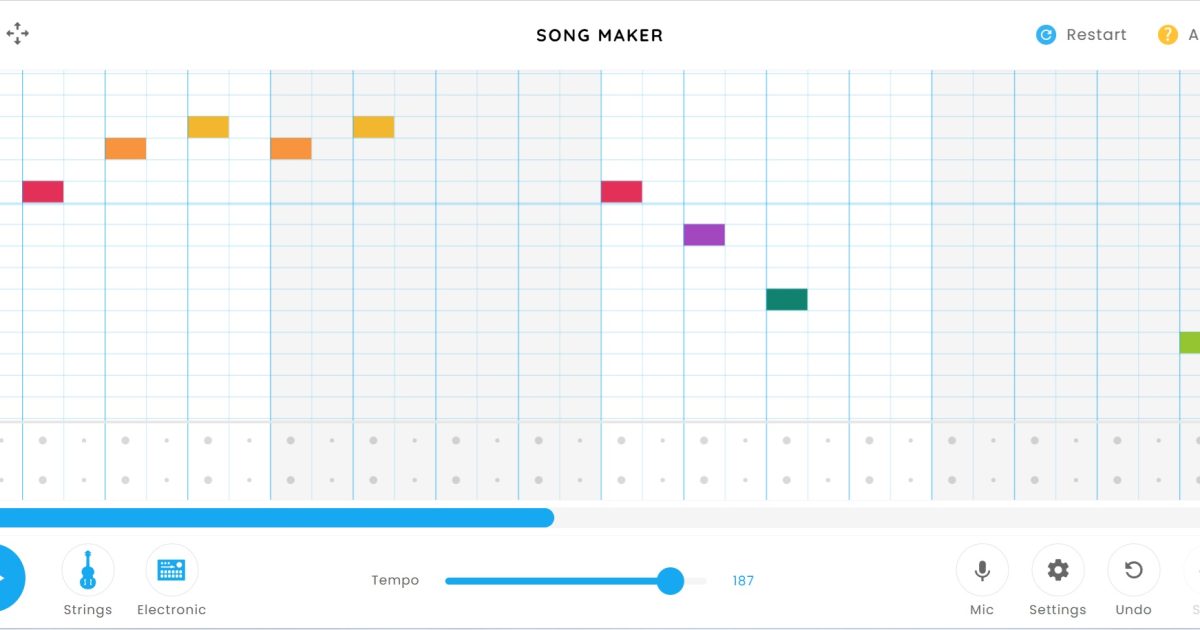Click the Restart icon
The image size is (1200, 630).
pyautogui.click(x=1046, y=35)
